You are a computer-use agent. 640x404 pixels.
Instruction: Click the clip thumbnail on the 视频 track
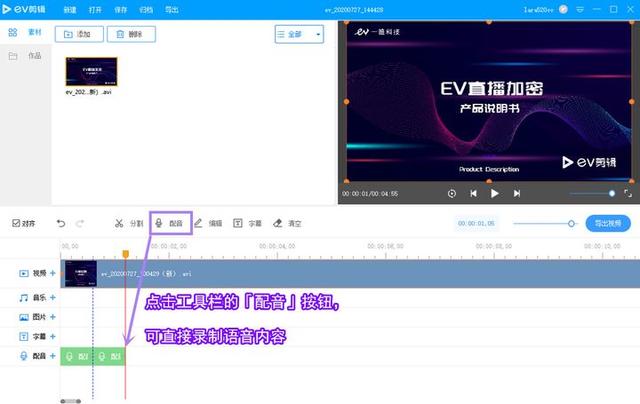click(x=81, y=273)
